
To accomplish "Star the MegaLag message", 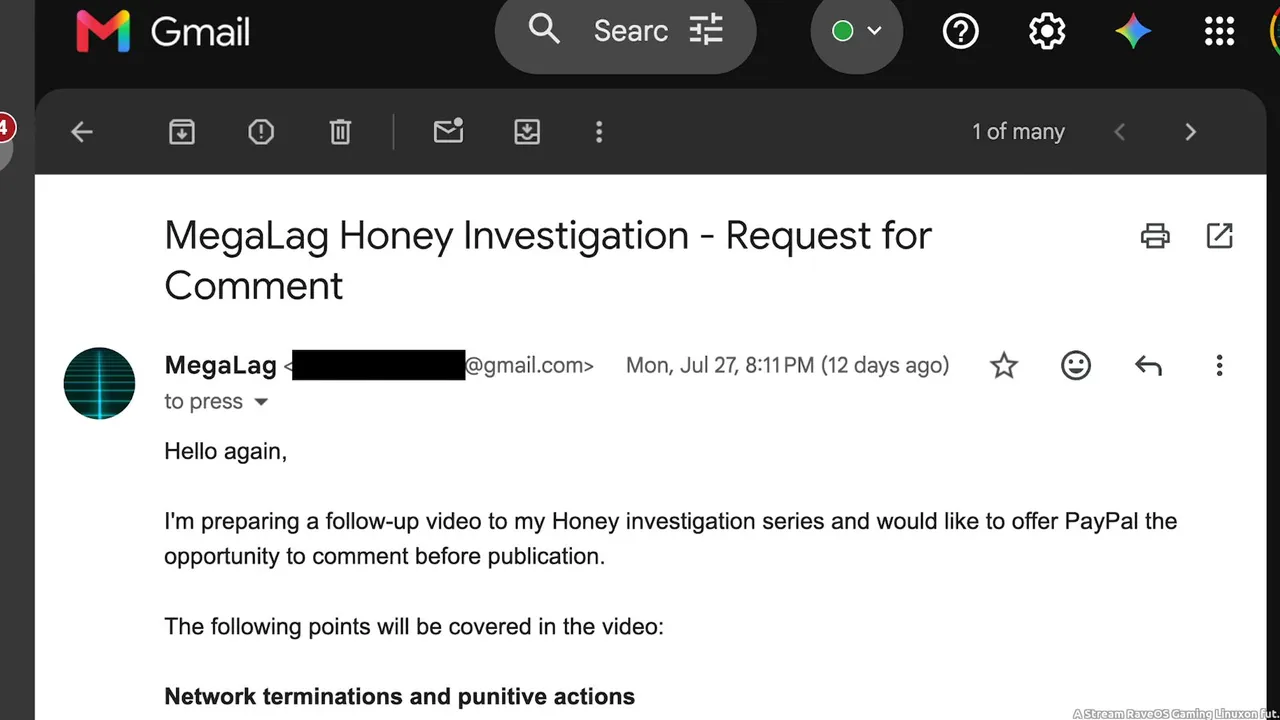I will coord(1004,366).
